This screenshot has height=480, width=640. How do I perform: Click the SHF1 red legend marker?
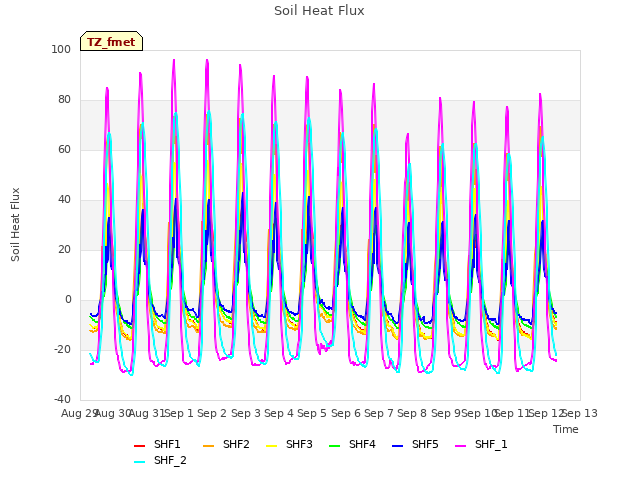[140, 446]
